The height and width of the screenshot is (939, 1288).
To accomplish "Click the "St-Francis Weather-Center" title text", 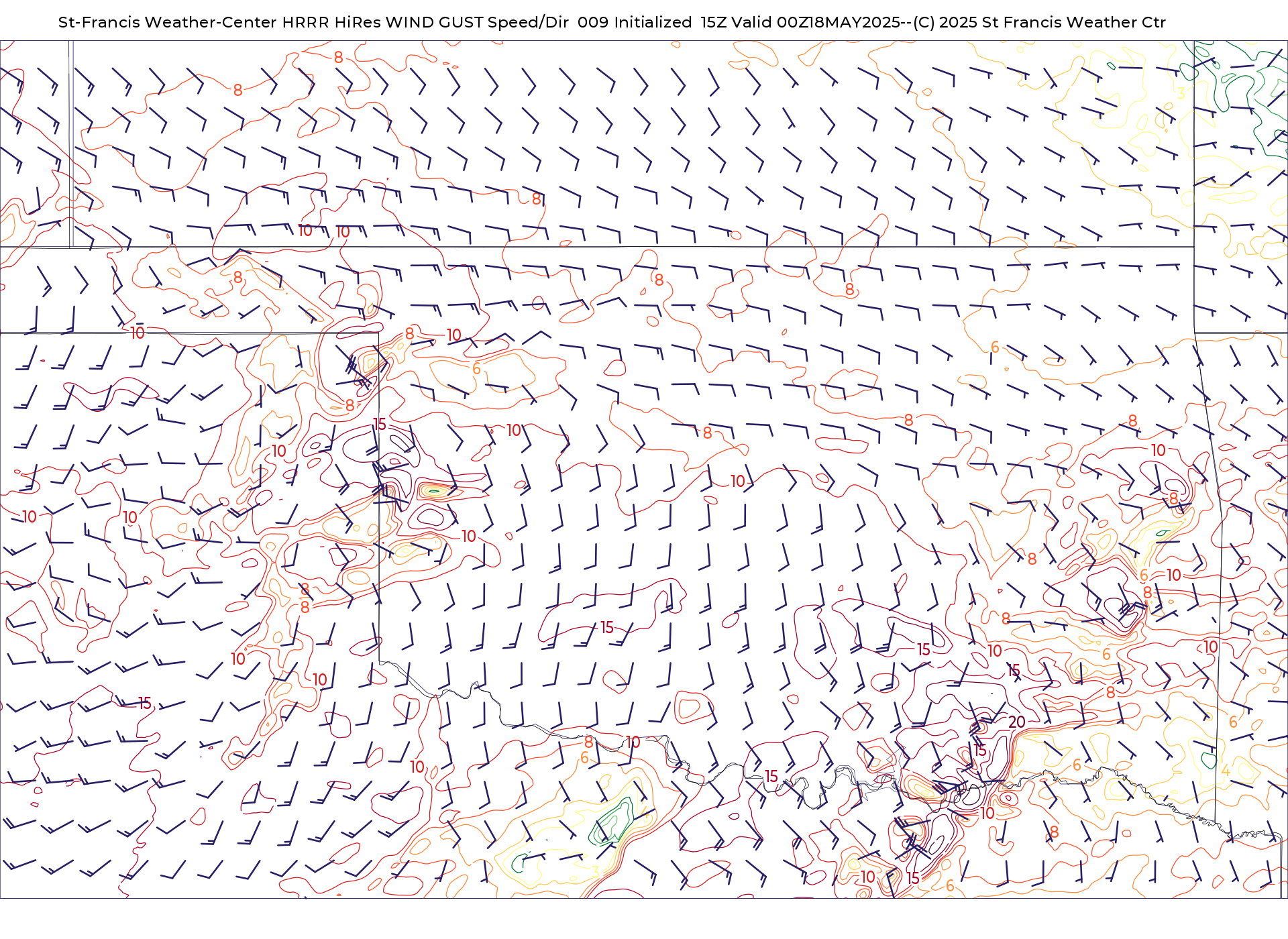I will point(168,22).
